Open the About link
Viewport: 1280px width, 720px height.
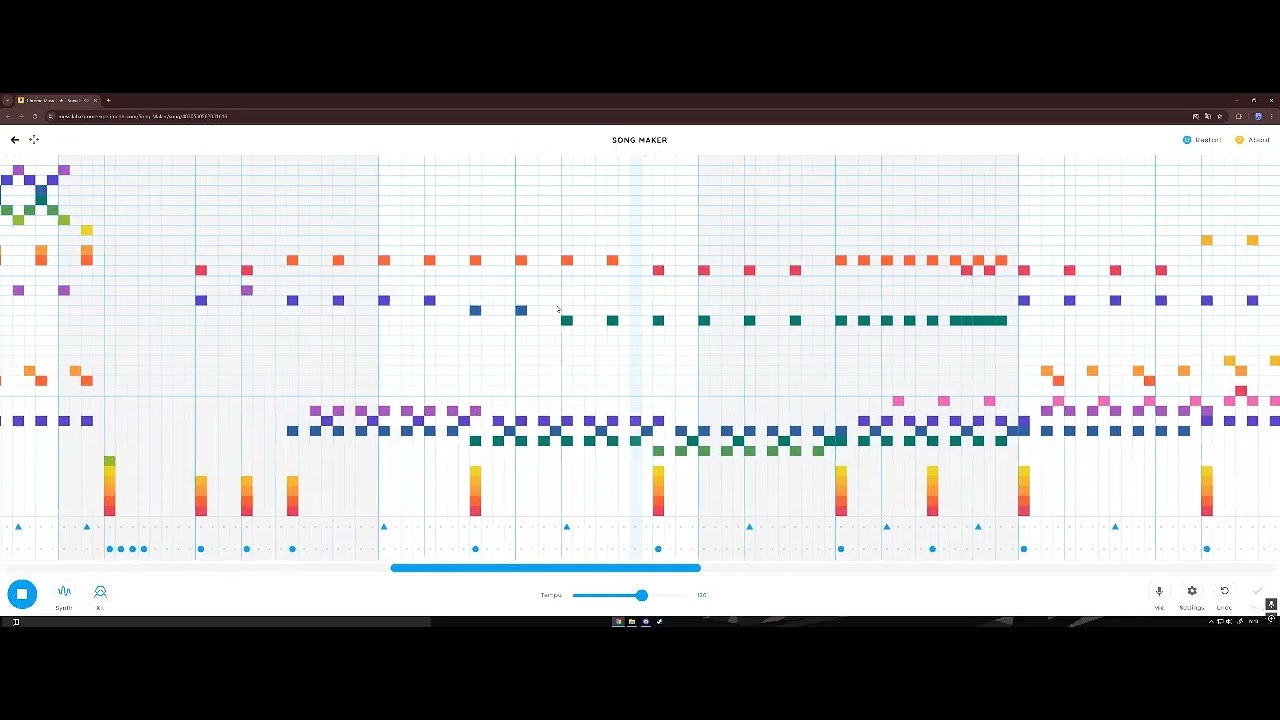[1253, 140]
